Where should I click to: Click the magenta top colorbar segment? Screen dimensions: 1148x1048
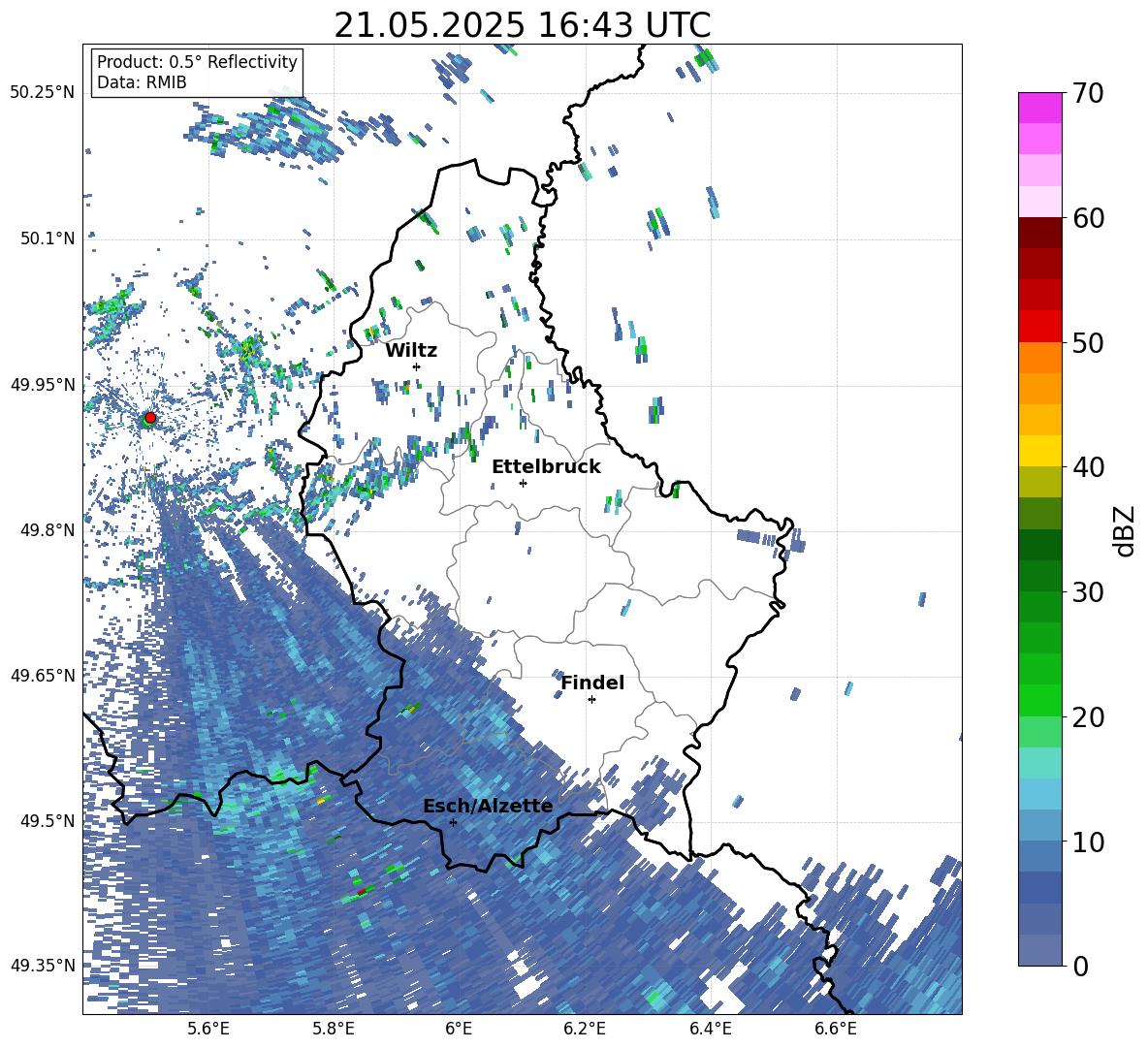coord(1039,108)
